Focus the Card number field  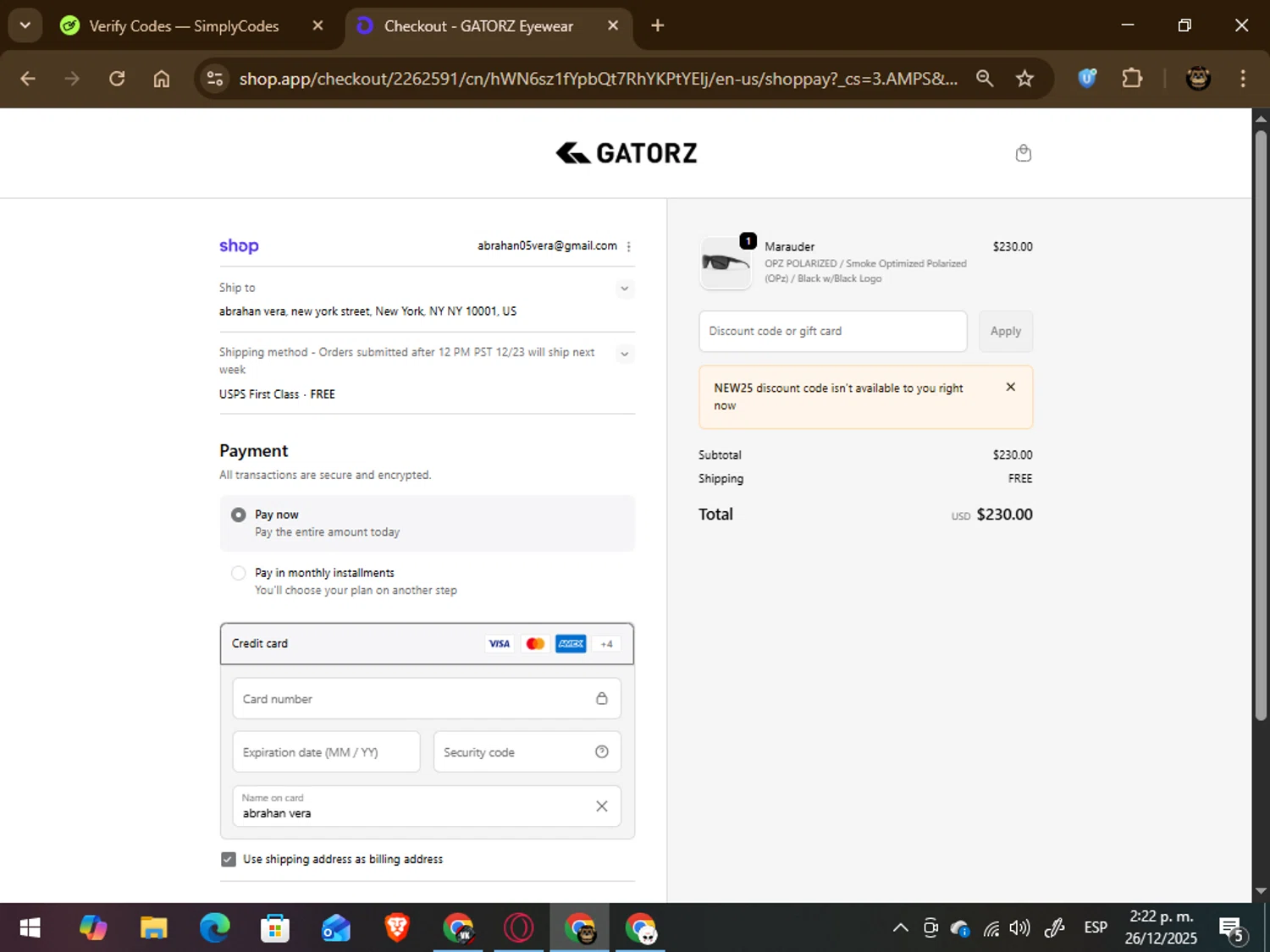(427, 698)
